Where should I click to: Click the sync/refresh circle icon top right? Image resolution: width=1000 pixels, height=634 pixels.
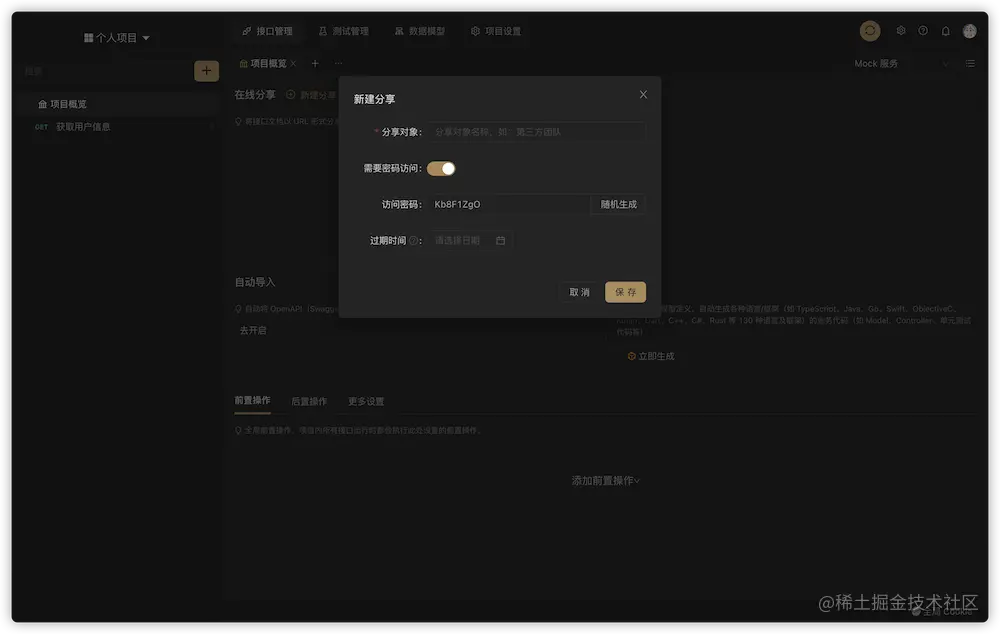(x=869, y=30)
